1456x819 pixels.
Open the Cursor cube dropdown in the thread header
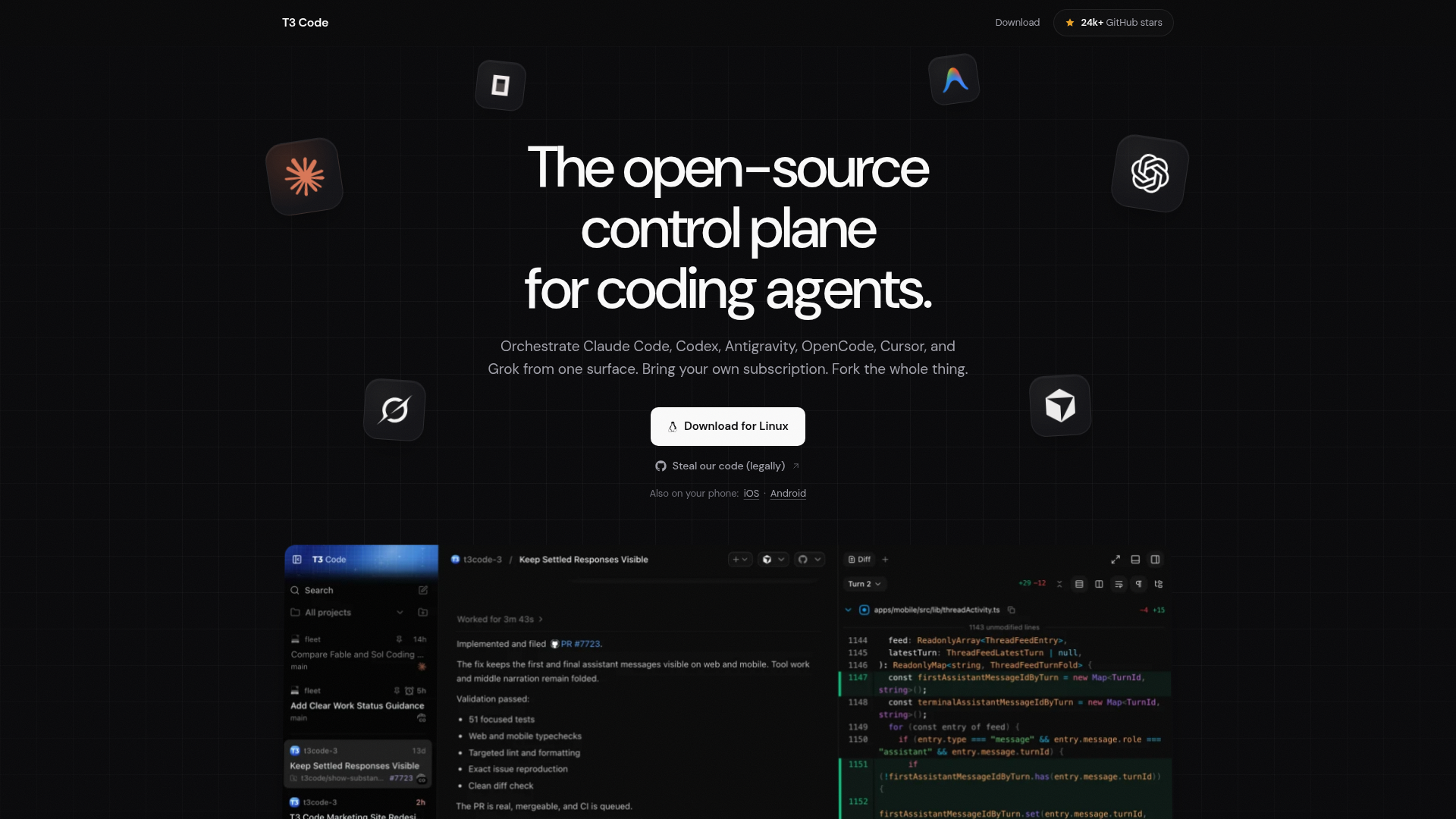click(773, 560)
